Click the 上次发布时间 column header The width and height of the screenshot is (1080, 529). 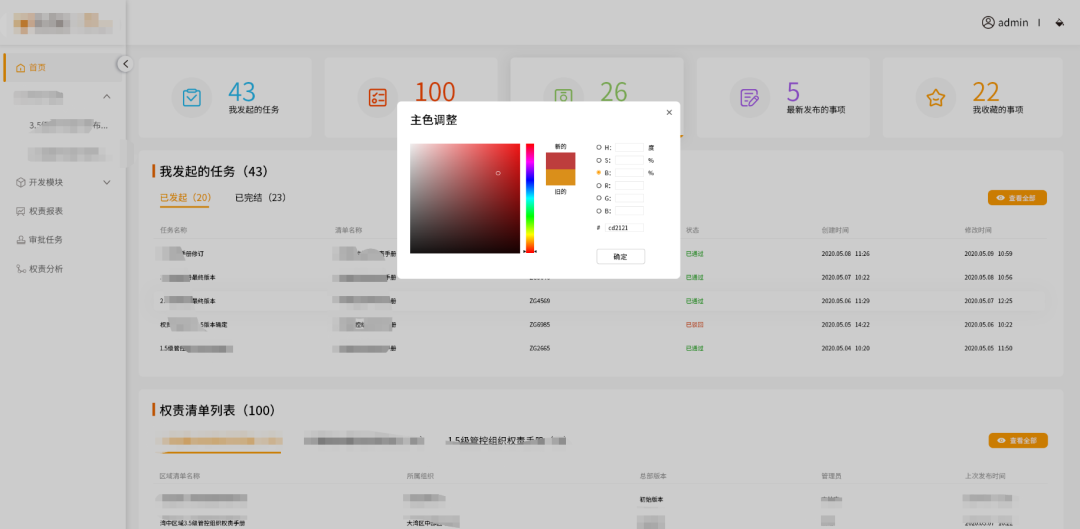click(985, 476)
